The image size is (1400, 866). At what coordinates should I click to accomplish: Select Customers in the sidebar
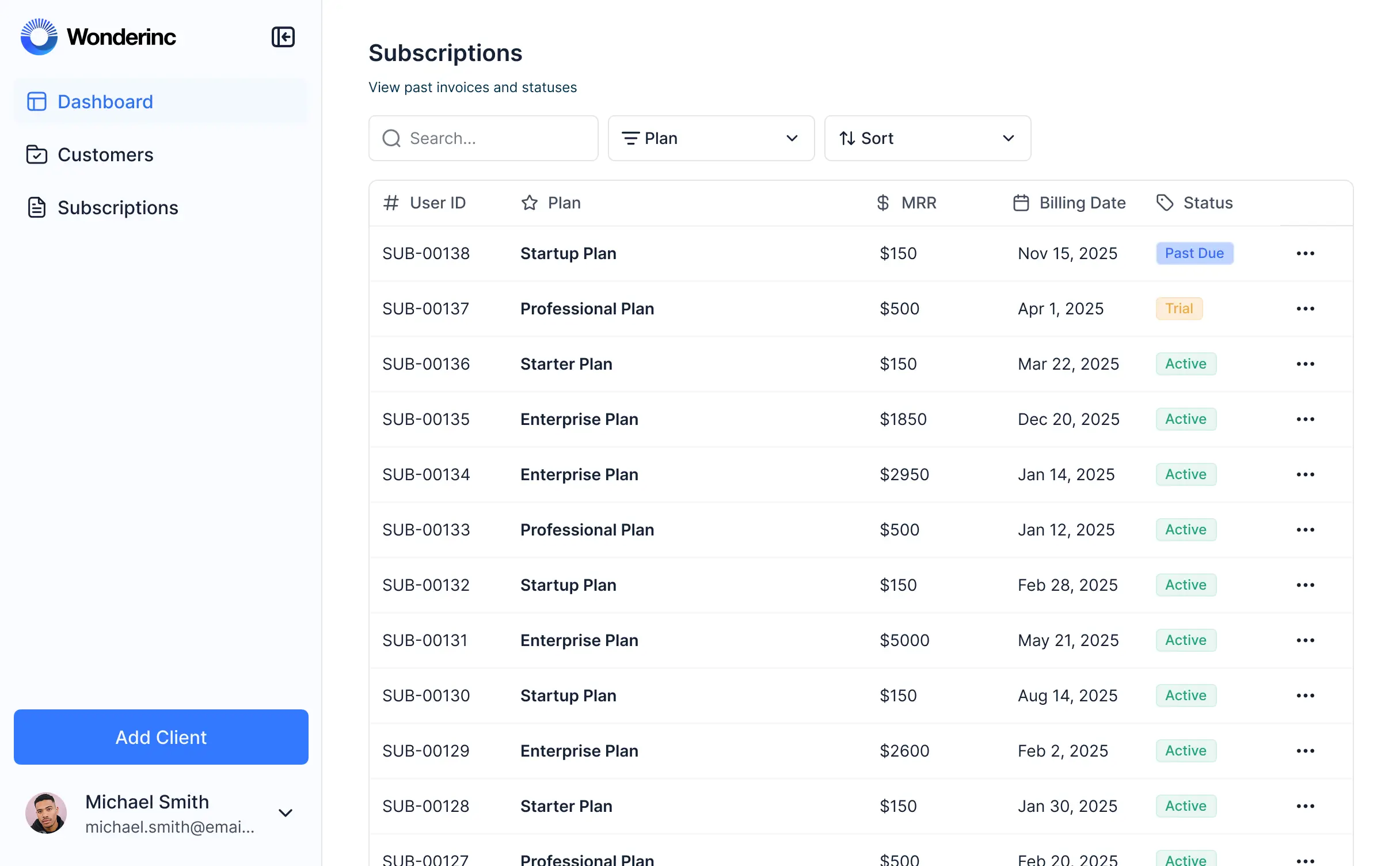(x=105, y=154)
